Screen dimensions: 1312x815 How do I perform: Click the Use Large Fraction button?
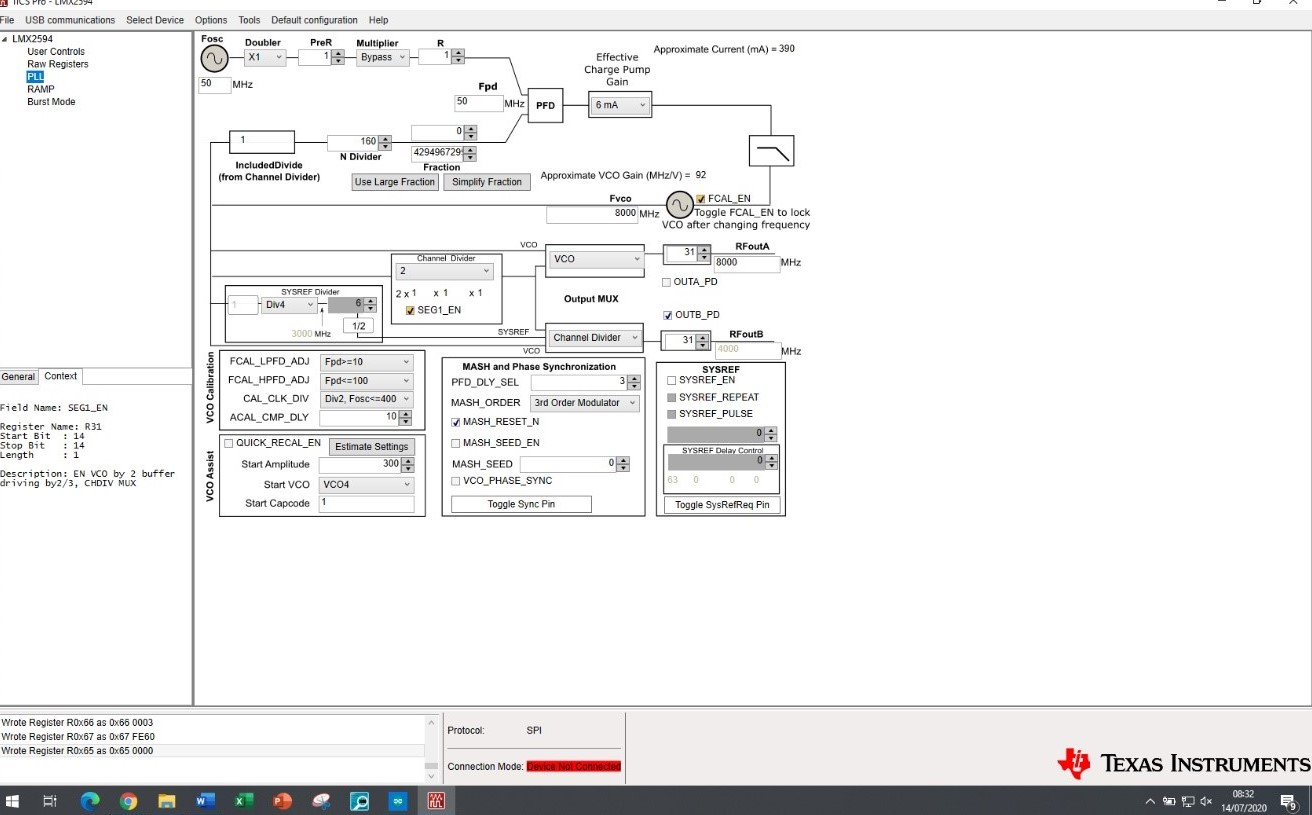[395, 182]
